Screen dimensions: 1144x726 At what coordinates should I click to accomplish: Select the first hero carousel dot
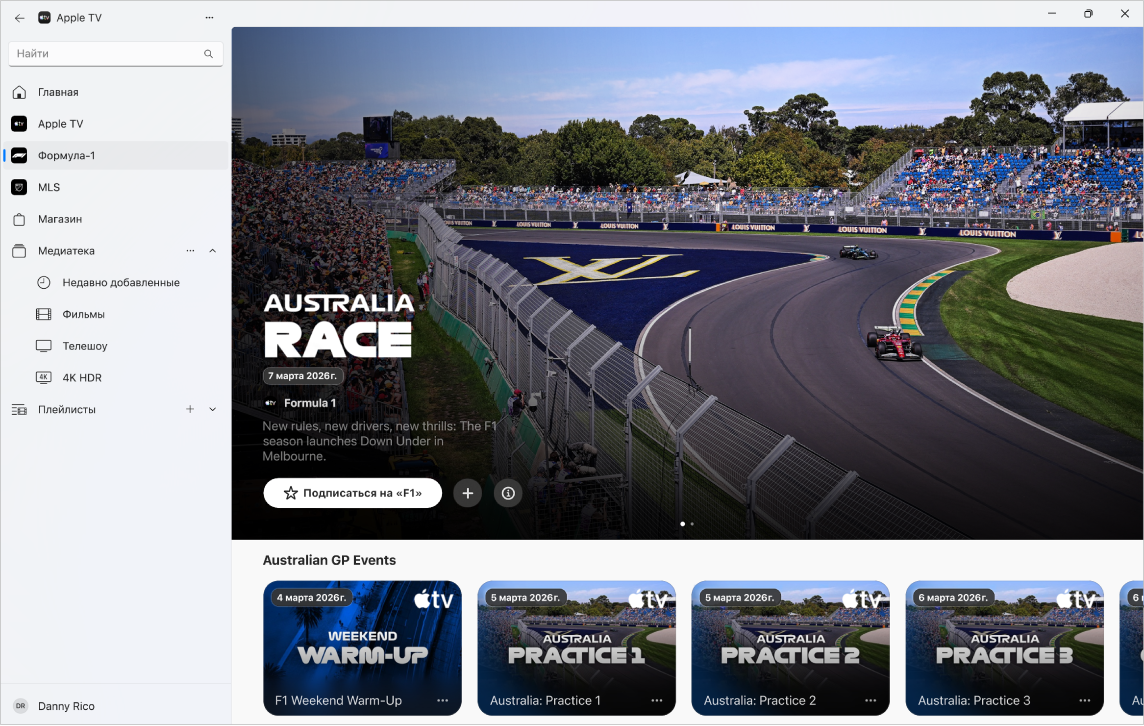682,524
